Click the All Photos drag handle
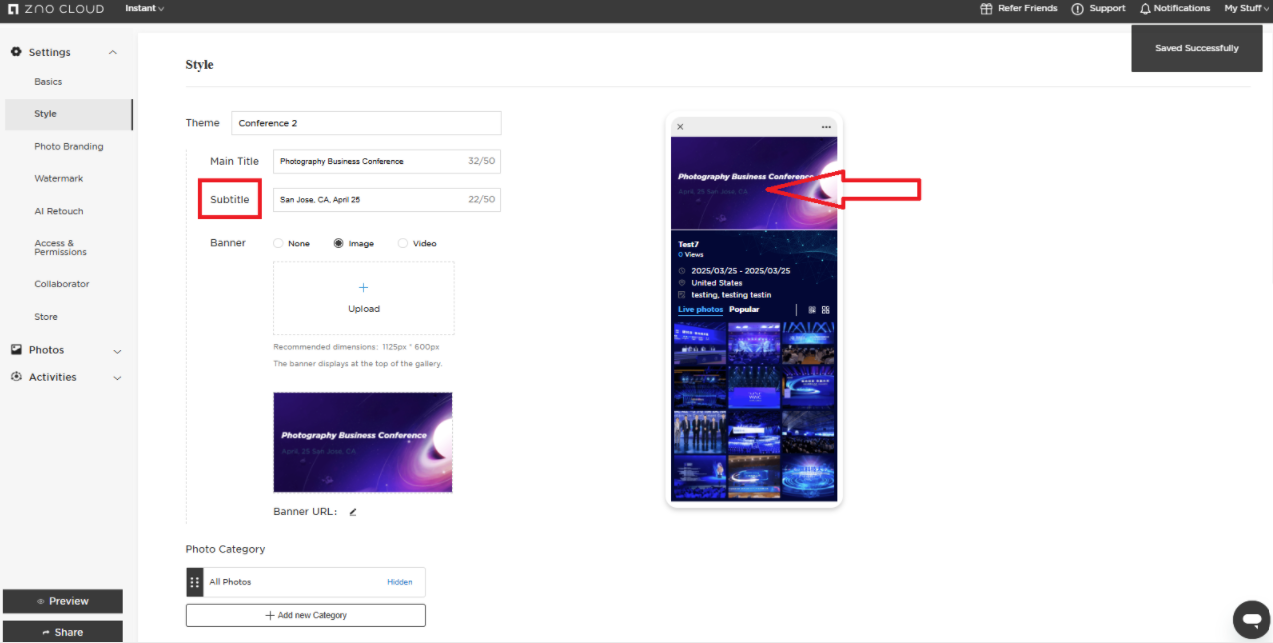Image resolution: width=1273 pixels, height=643 pixels. coord(195,582)
